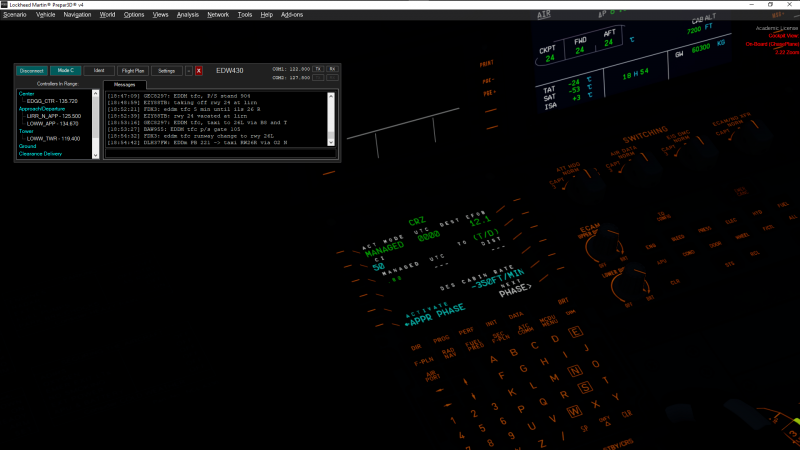Select the AIRPORT key on MCDU
800x450 pixels.
click(x=432, y=377)
